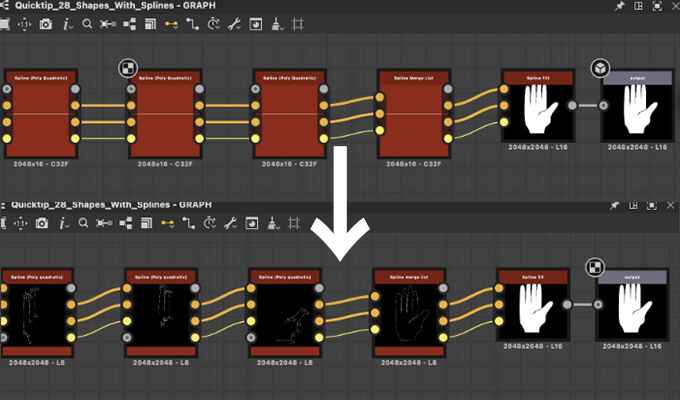Open the timer dropdown in the top graph toolbar
This screenshot has width=680, height=400.
tap(214, 23)
